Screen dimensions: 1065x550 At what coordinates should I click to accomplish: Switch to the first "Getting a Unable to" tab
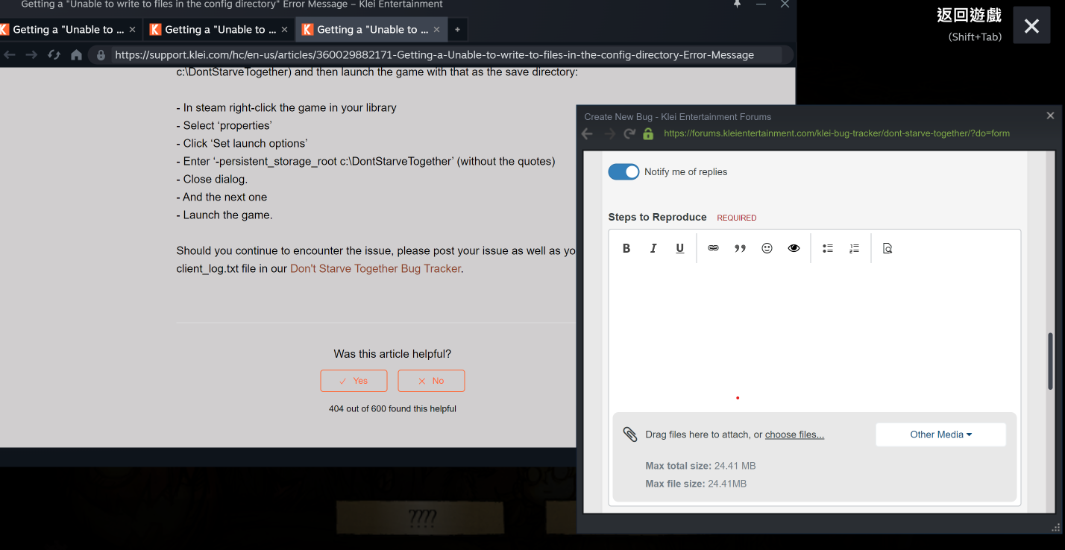coord(68,30)
